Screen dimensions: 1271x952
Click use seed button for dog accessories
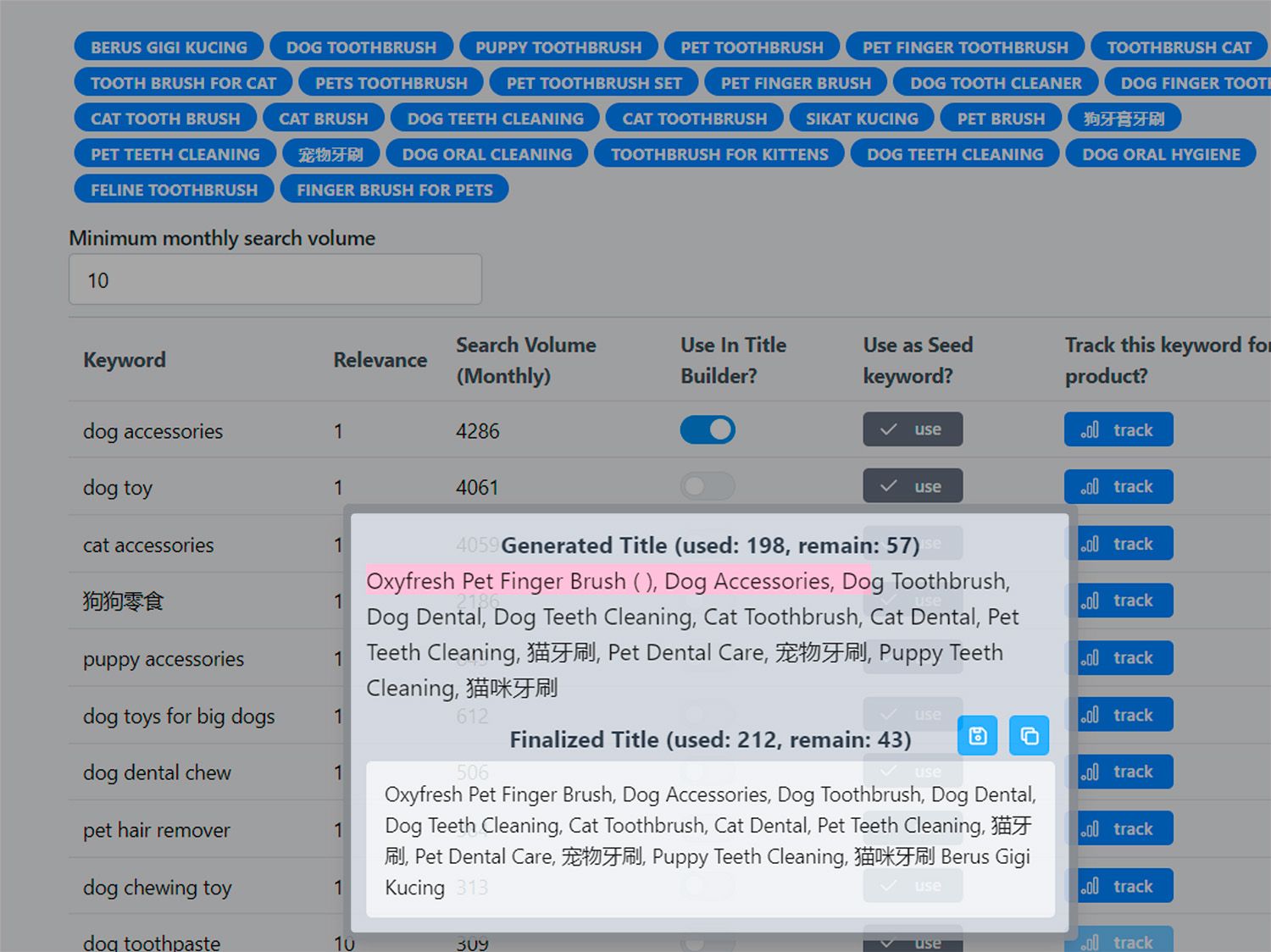click(913, 429)
